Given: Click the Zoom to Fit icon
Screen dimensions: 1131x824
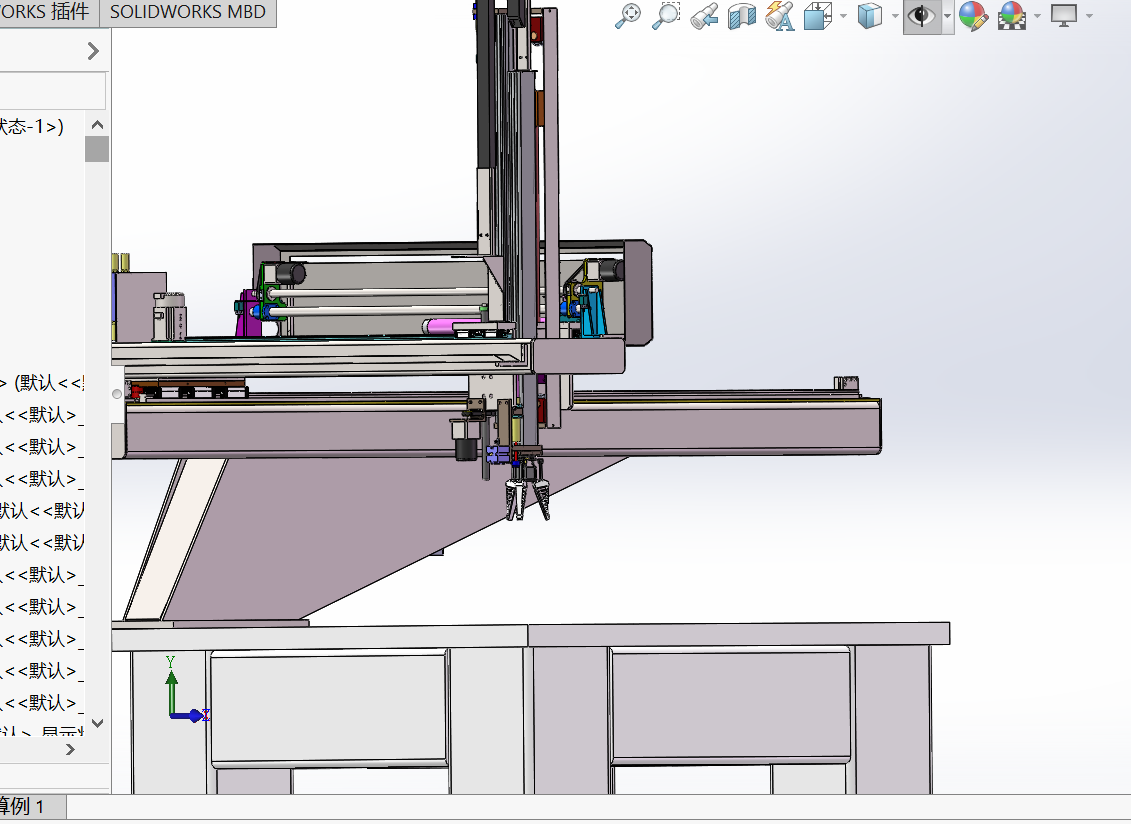Looking at the screenshot, I should point(628,15).
